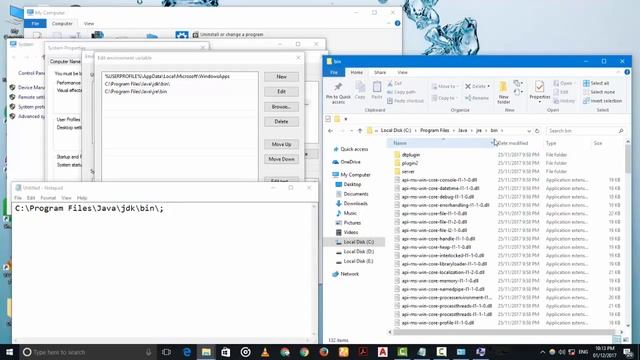Viewport: 640px width, 360px height.
Task: Click History in Open group
Action: (564, 101)
